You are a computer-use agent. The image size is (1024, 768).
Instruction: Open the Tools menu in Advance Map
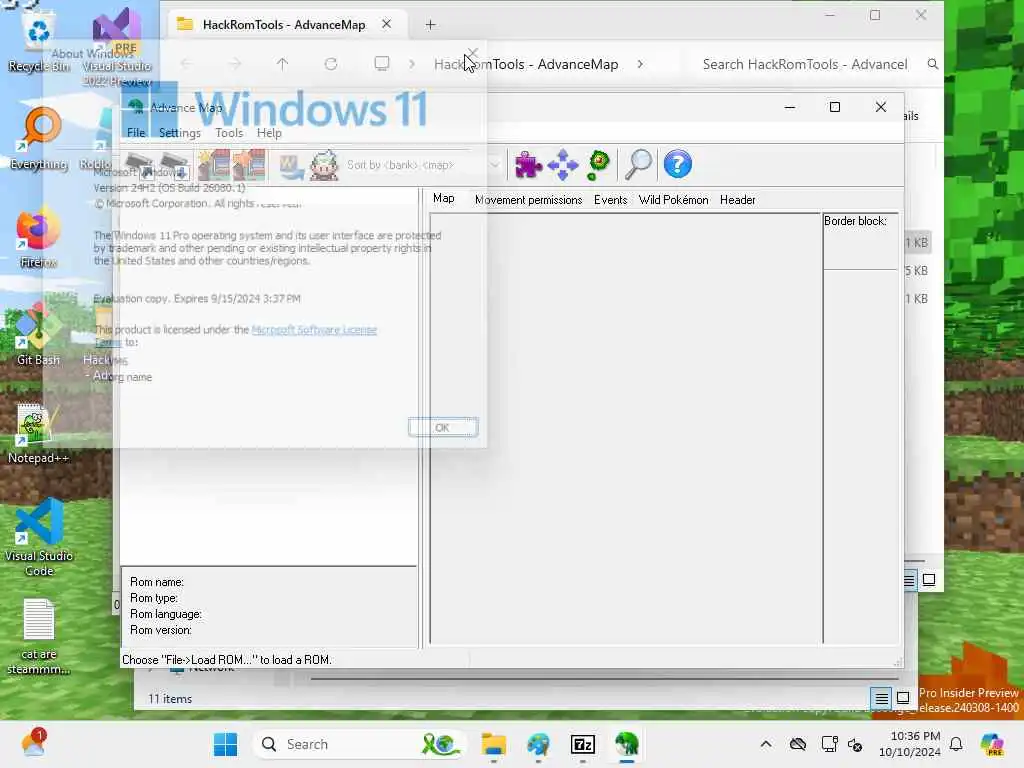coord(229,133)
